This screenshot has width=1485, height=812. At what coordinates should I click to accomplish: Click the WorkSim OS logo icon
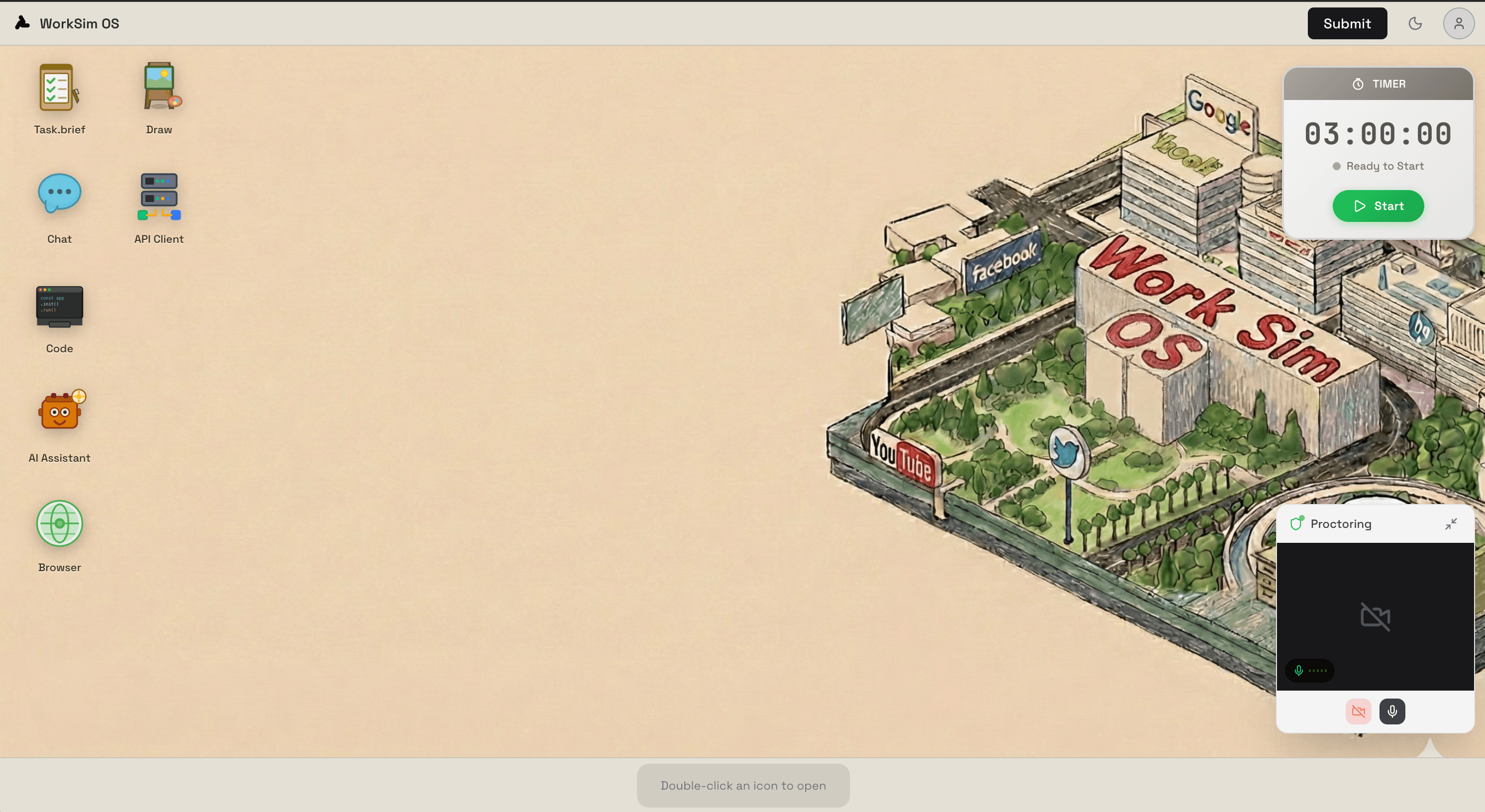[22, 23]
